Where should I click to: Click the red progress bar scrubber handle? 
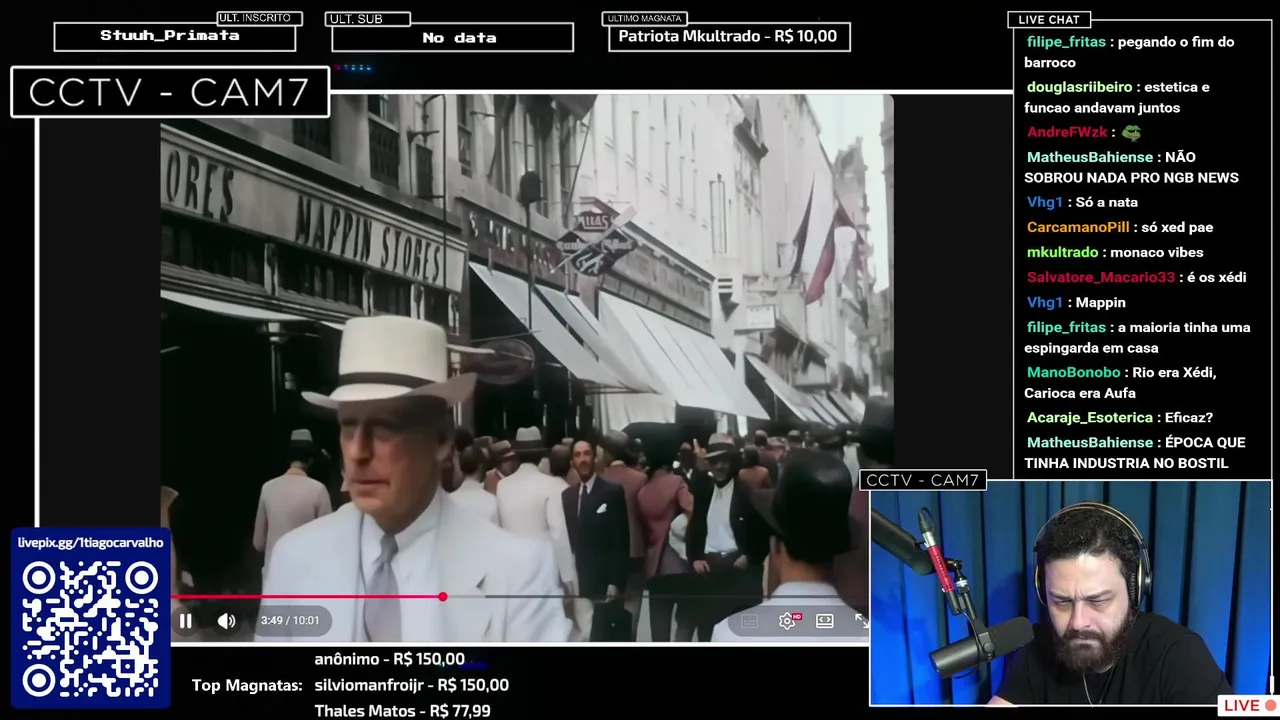[x=442, y=597]
